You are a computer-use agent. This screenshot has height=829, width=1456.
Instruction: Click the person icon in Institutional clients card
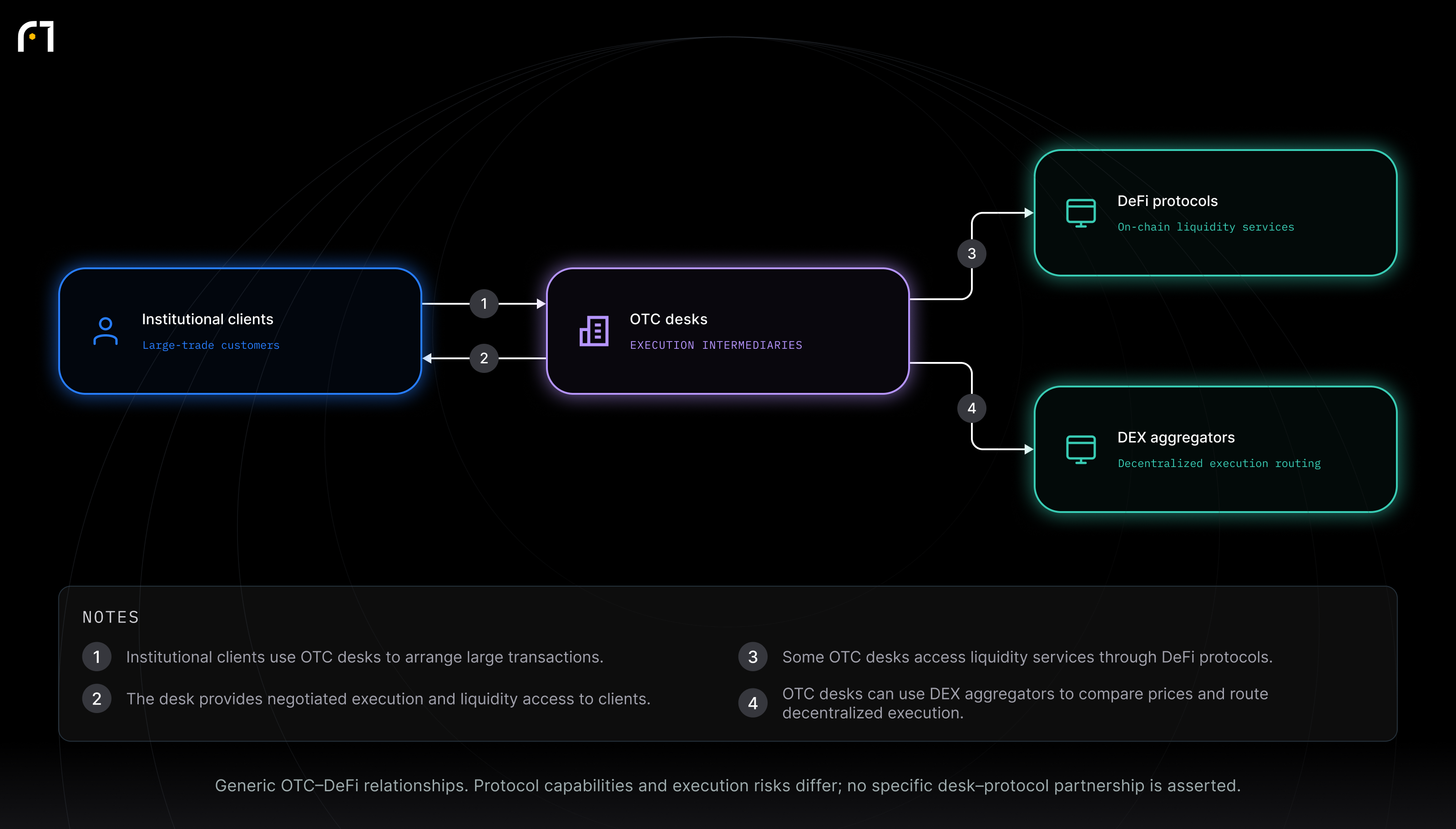(106, 332)
